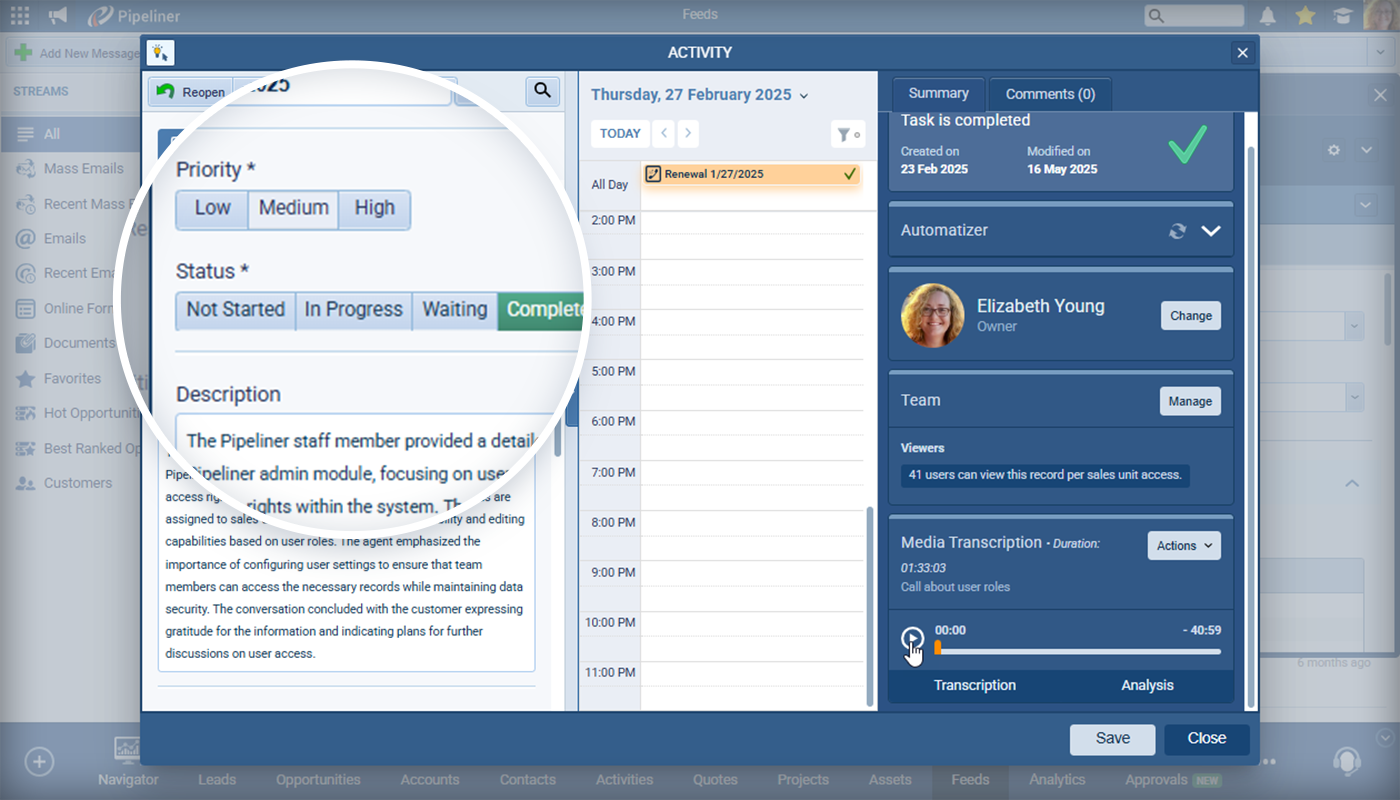1400x800 pixels.
Task: Click the calendar filter funnel icon
Action: coord(846,134)
